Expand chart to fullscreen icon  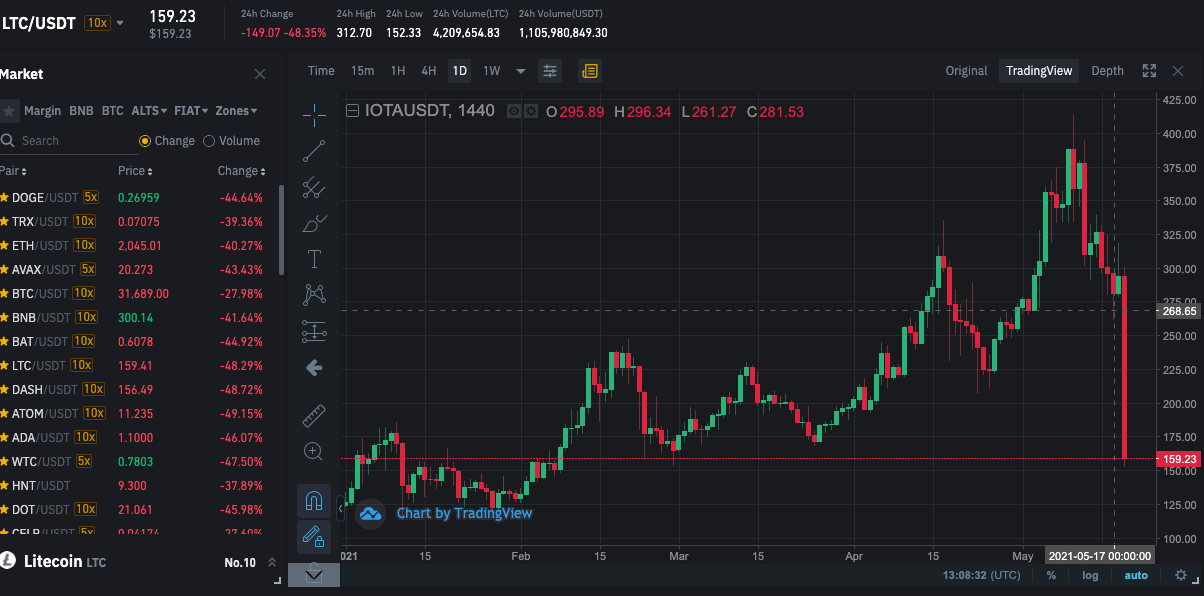tap(1150, 71)
